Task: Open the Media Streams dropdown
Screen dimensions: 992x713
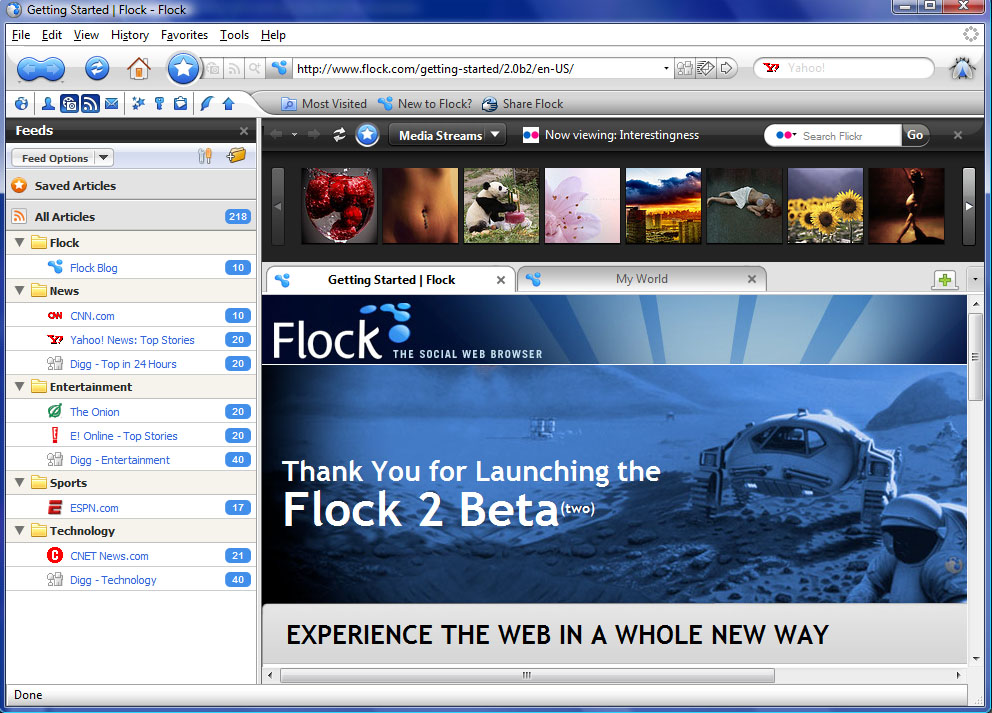Action: click(x=447, y=135)
